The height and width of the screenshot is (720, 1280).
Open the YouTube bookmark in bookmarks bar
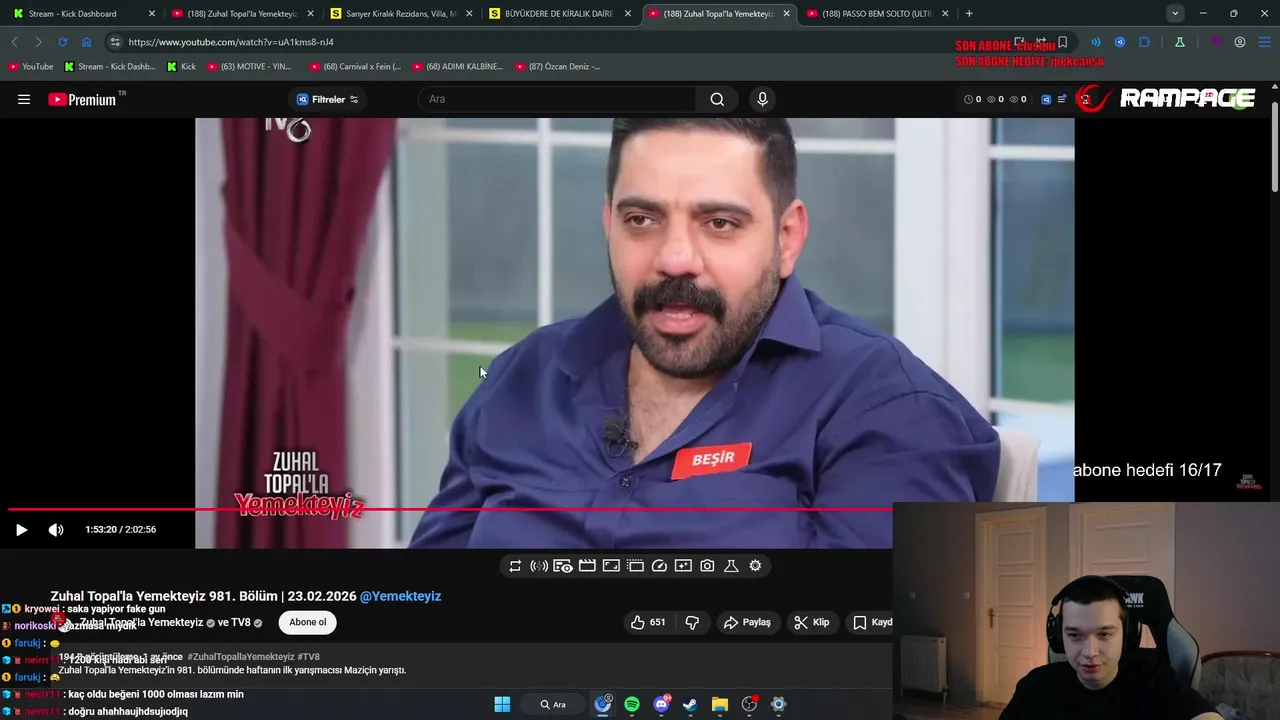[30, 66]
